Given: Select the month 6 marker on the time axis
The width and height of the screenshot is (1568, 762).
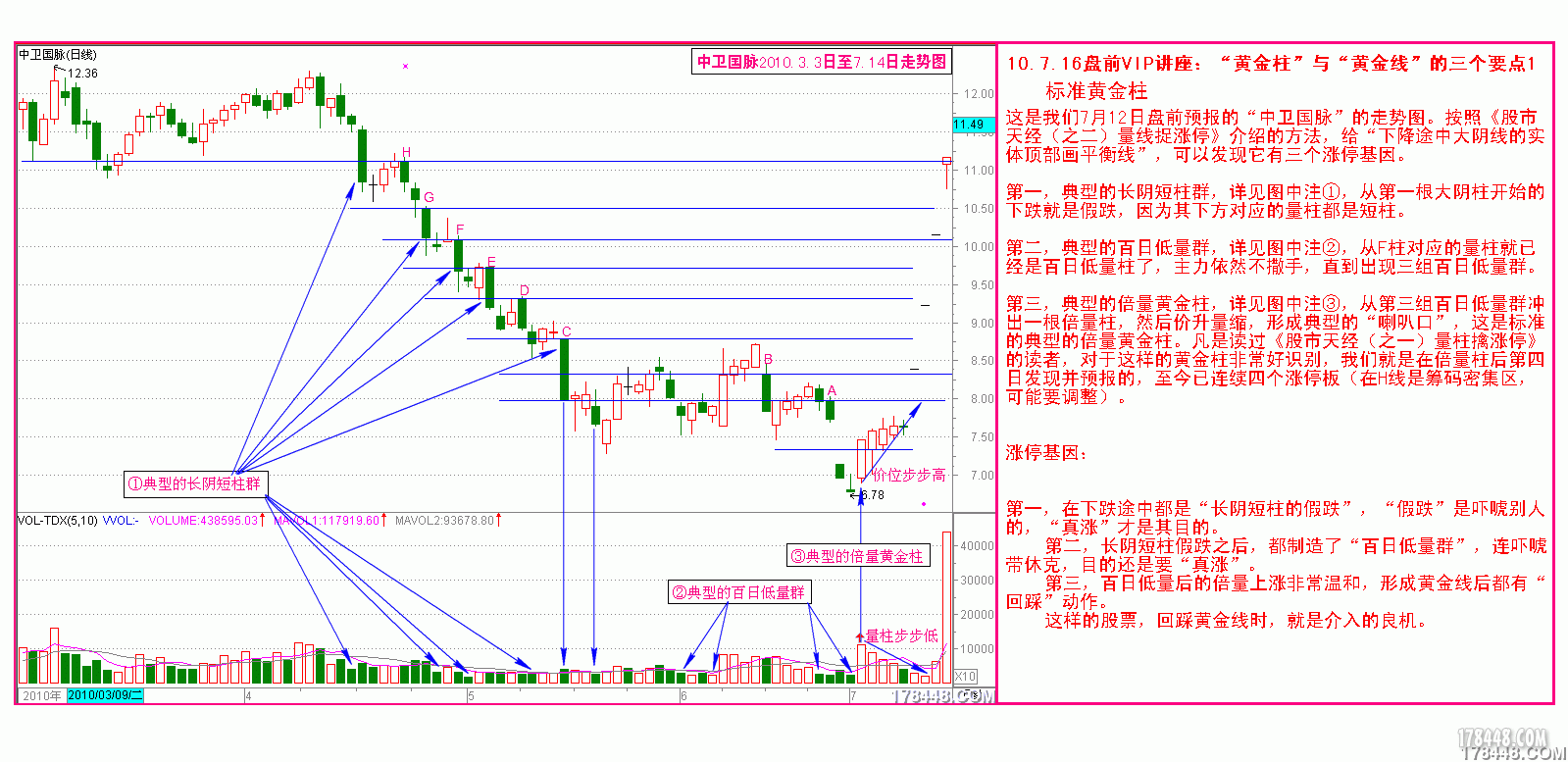Looking at the screenshot, I should [x=683, y=696].
